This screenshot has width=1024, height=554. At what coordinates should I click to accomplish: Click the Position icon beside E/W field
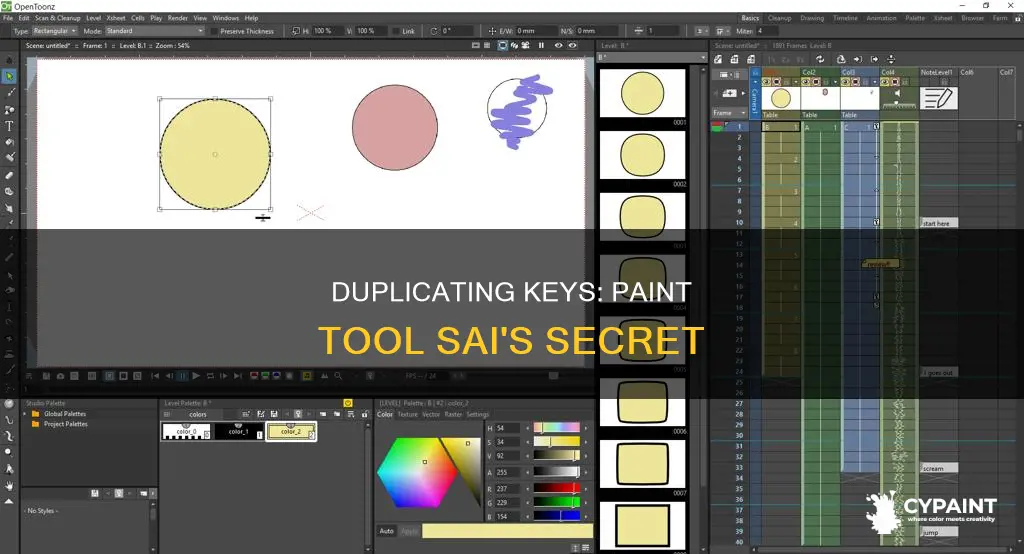(492, 31)
